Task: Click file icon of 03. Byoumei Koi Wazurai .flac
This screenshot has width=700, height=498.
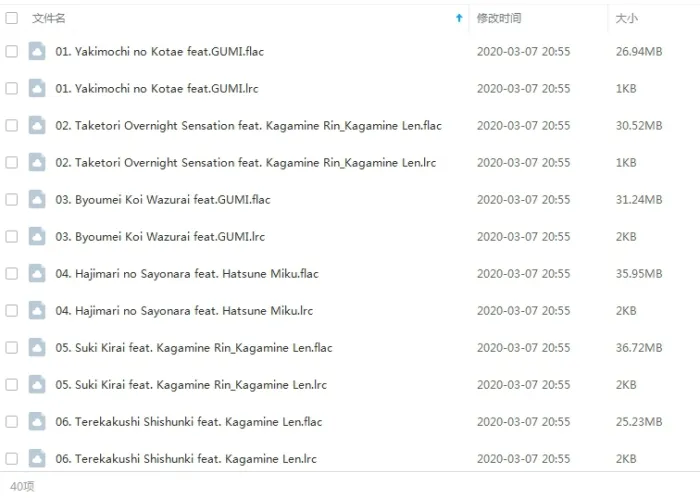Action: (37, 199)
